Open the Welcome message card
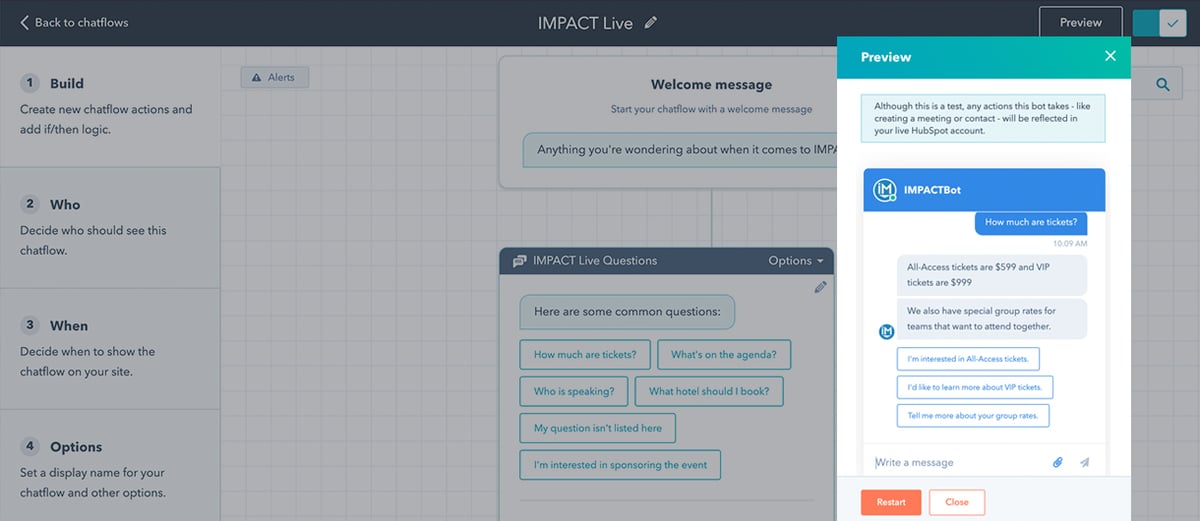The height and width of the screenshot is (521, 1200). 668,120
